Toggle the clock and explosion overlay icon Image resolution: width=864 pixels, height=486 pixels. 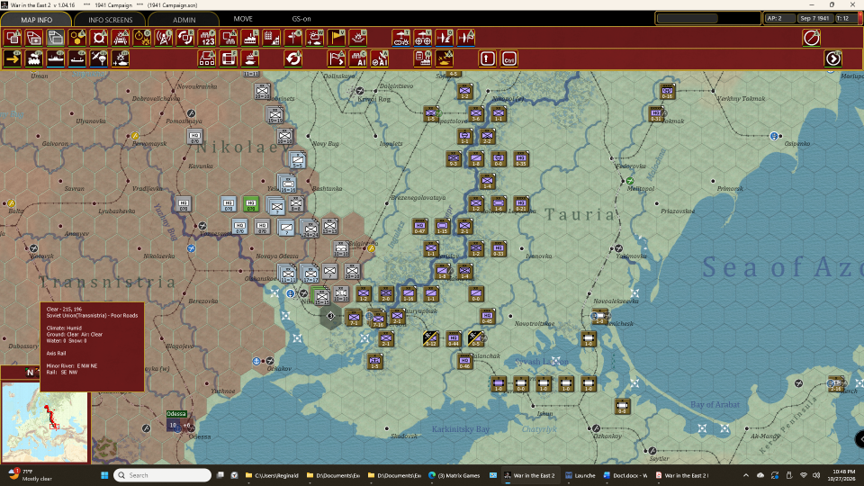pos(142,37)
